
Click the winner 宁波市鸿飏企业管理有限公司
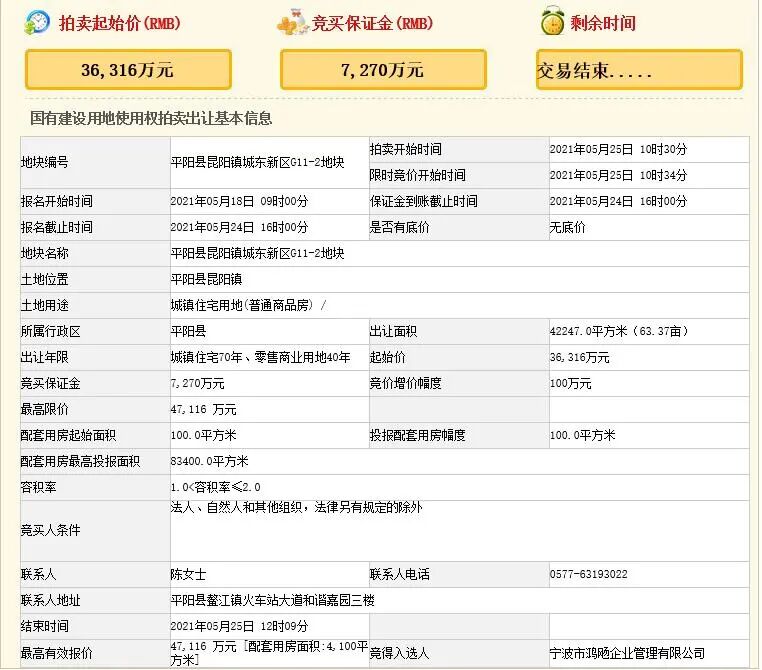[x=627, y=654]
